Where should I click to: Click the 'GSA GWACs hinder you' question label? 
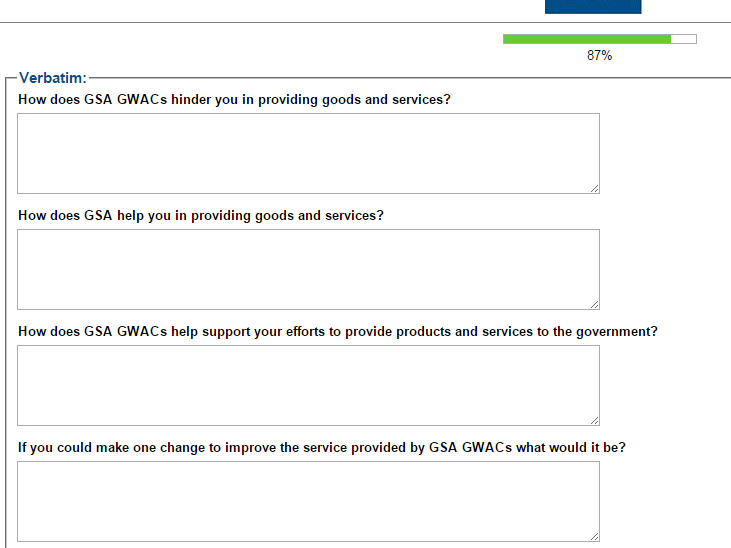click(x=234, y=100)
